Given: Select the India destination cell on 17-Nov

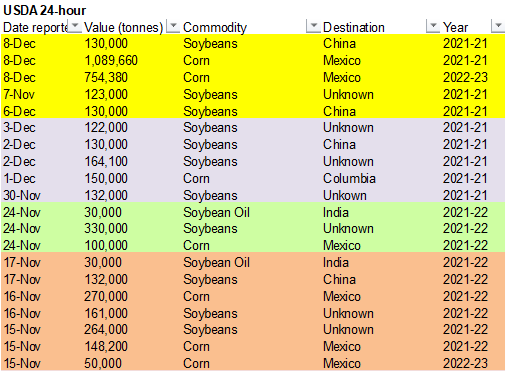Looking at the screenshot, I should click(x=335, y=263).
